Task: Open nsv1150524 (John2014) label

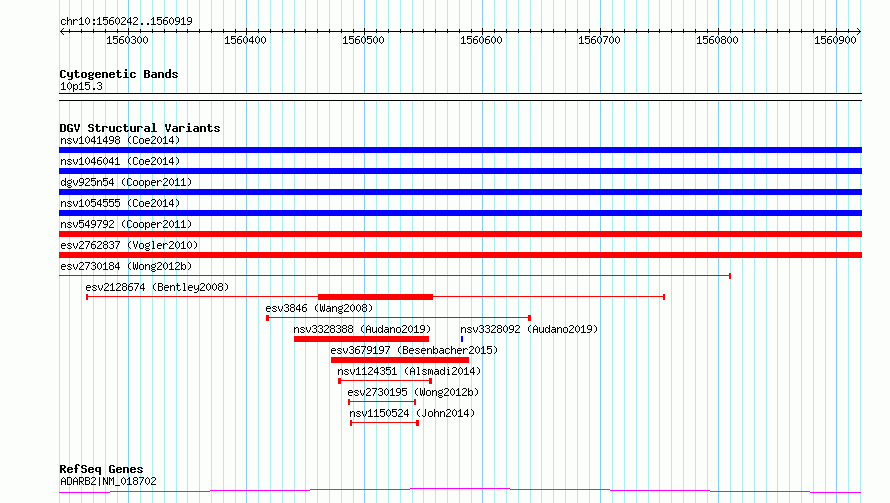Action: [412, 413]
